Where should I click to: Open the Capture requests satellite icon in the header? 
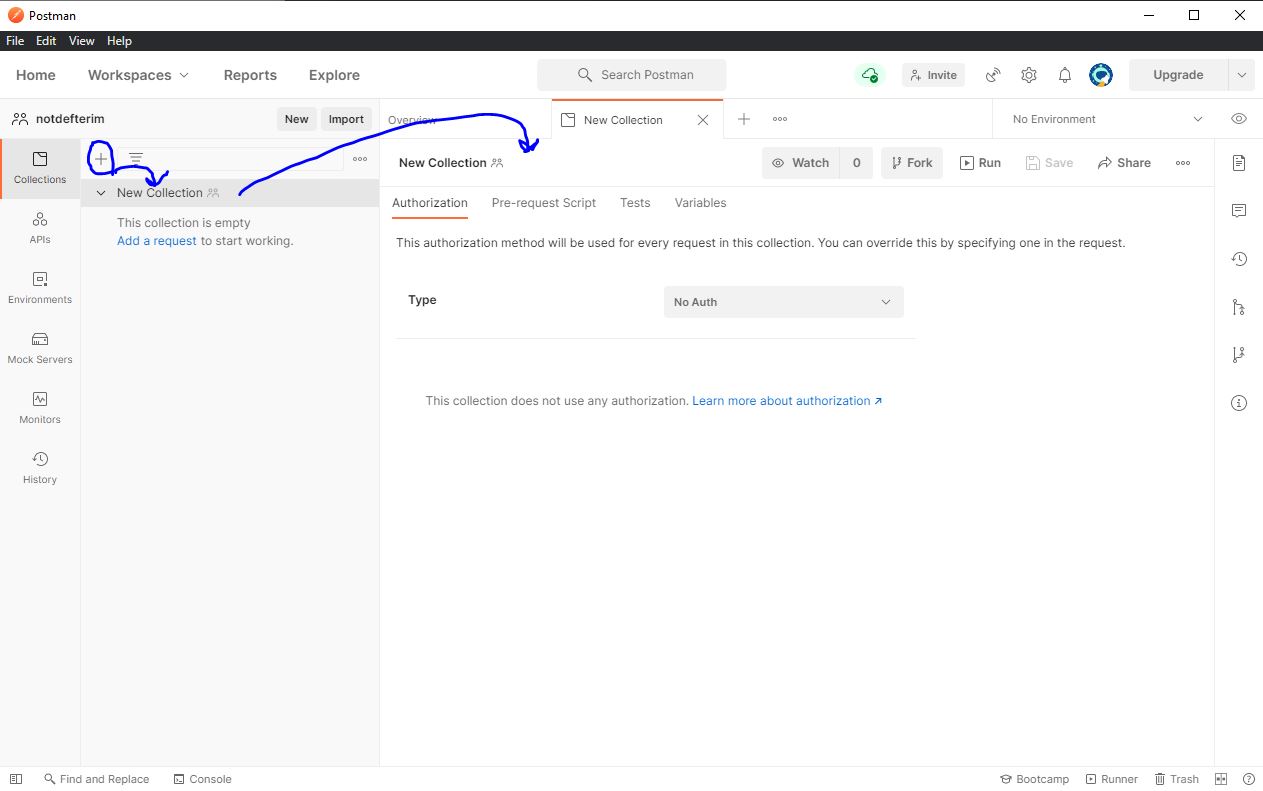[x=993, y=75]
